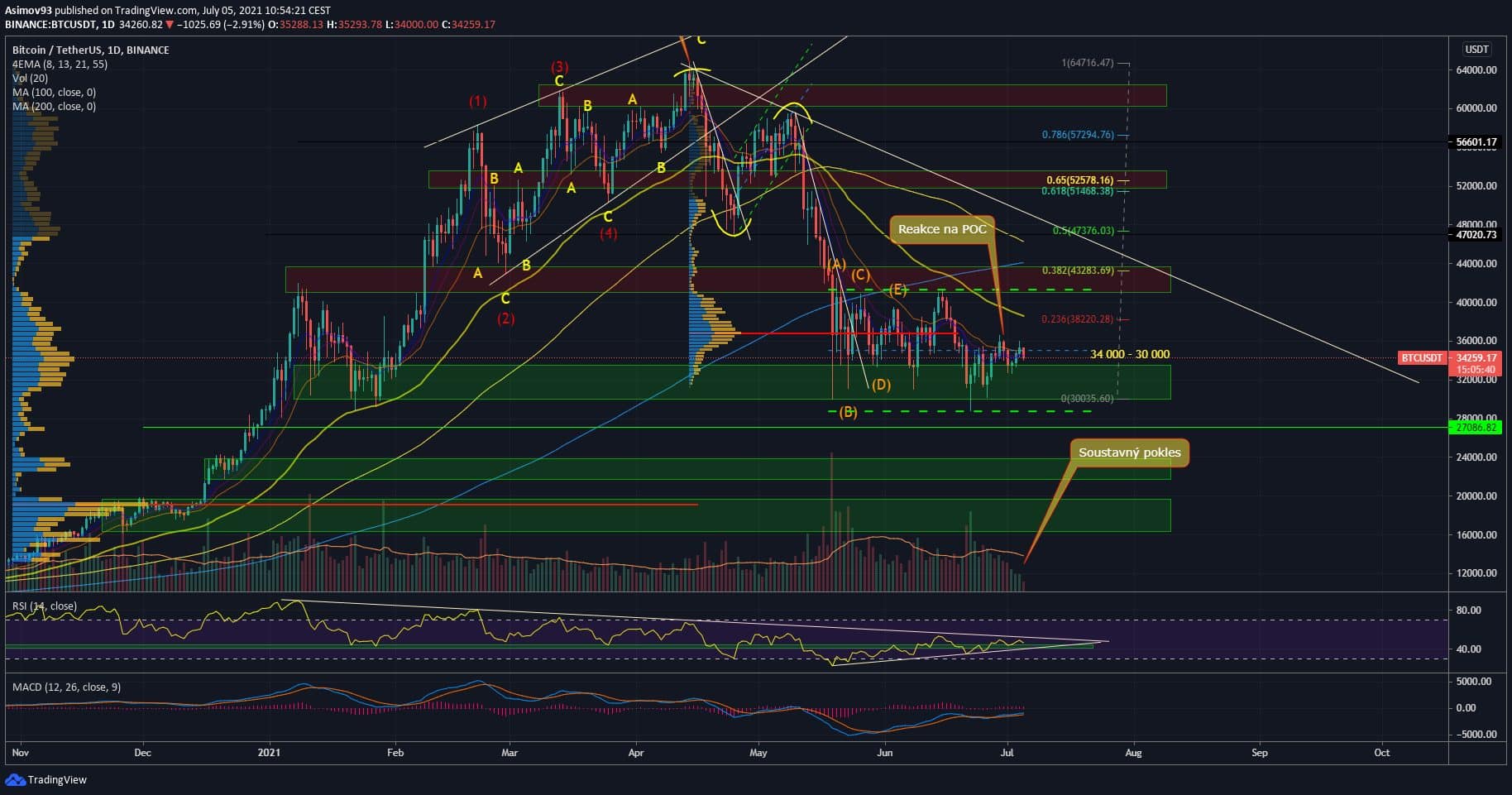
Task: Select the Bitcoin / TetherUS, 1D, BINANCE legend title
Action: pyautogui.click(x=91, y=50)
